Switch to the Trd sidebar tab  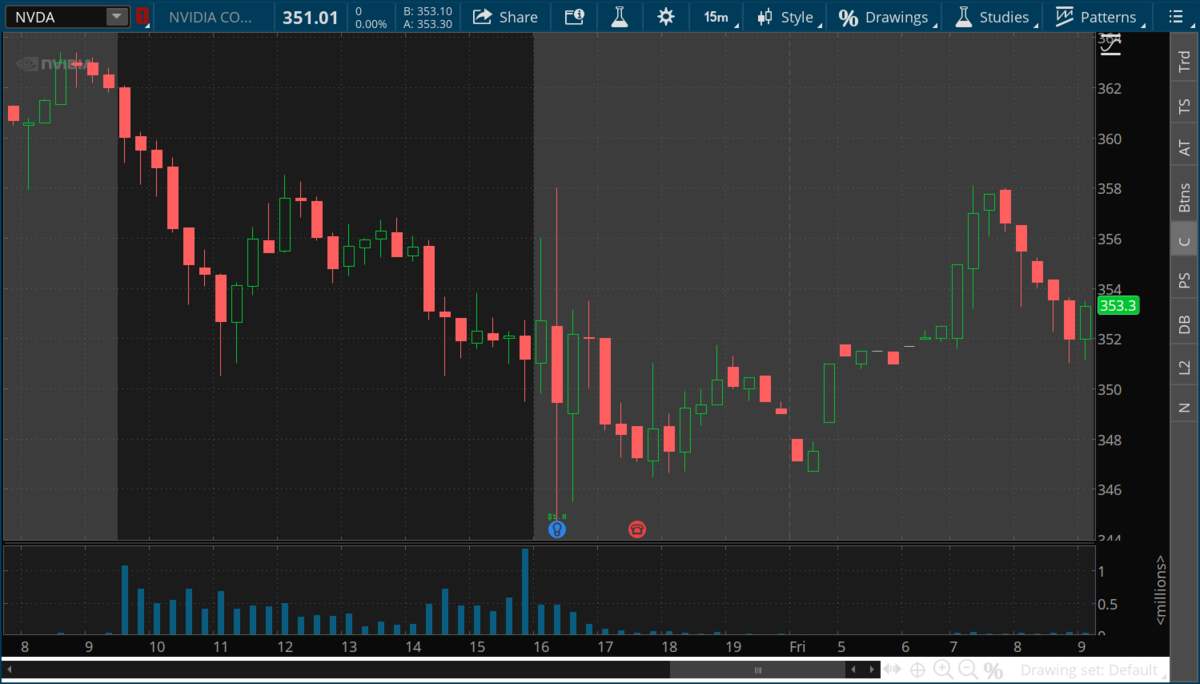pyautogui.click(x=1185, y=59)
